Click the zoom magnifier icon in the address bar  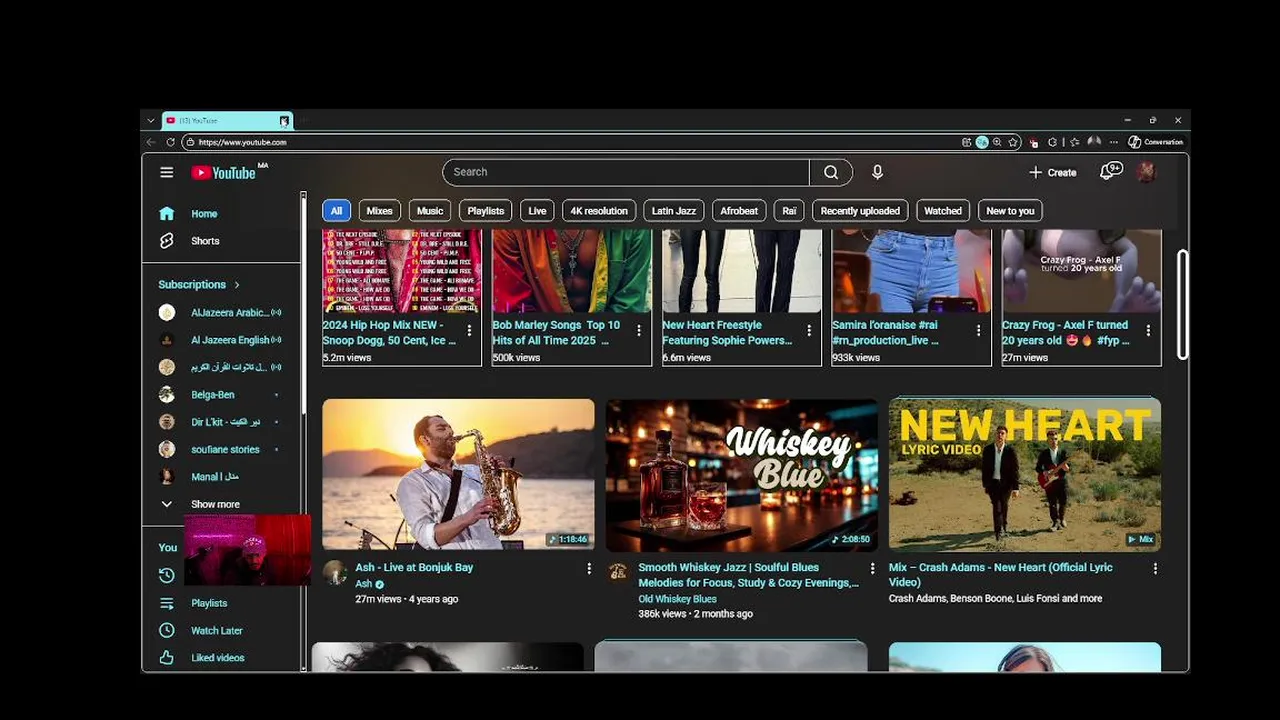tap(997, 142)
